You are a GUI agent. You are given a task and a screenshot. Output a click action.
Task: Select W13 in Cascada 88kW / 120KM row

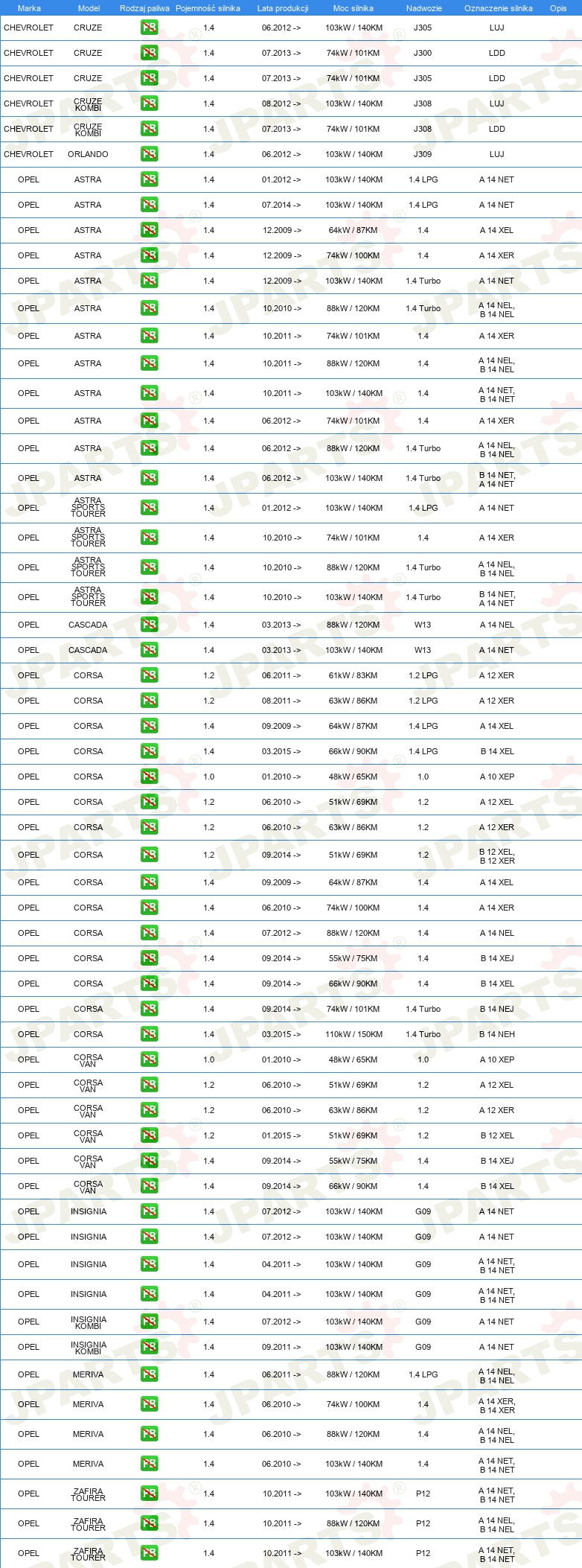coord(423,625)
